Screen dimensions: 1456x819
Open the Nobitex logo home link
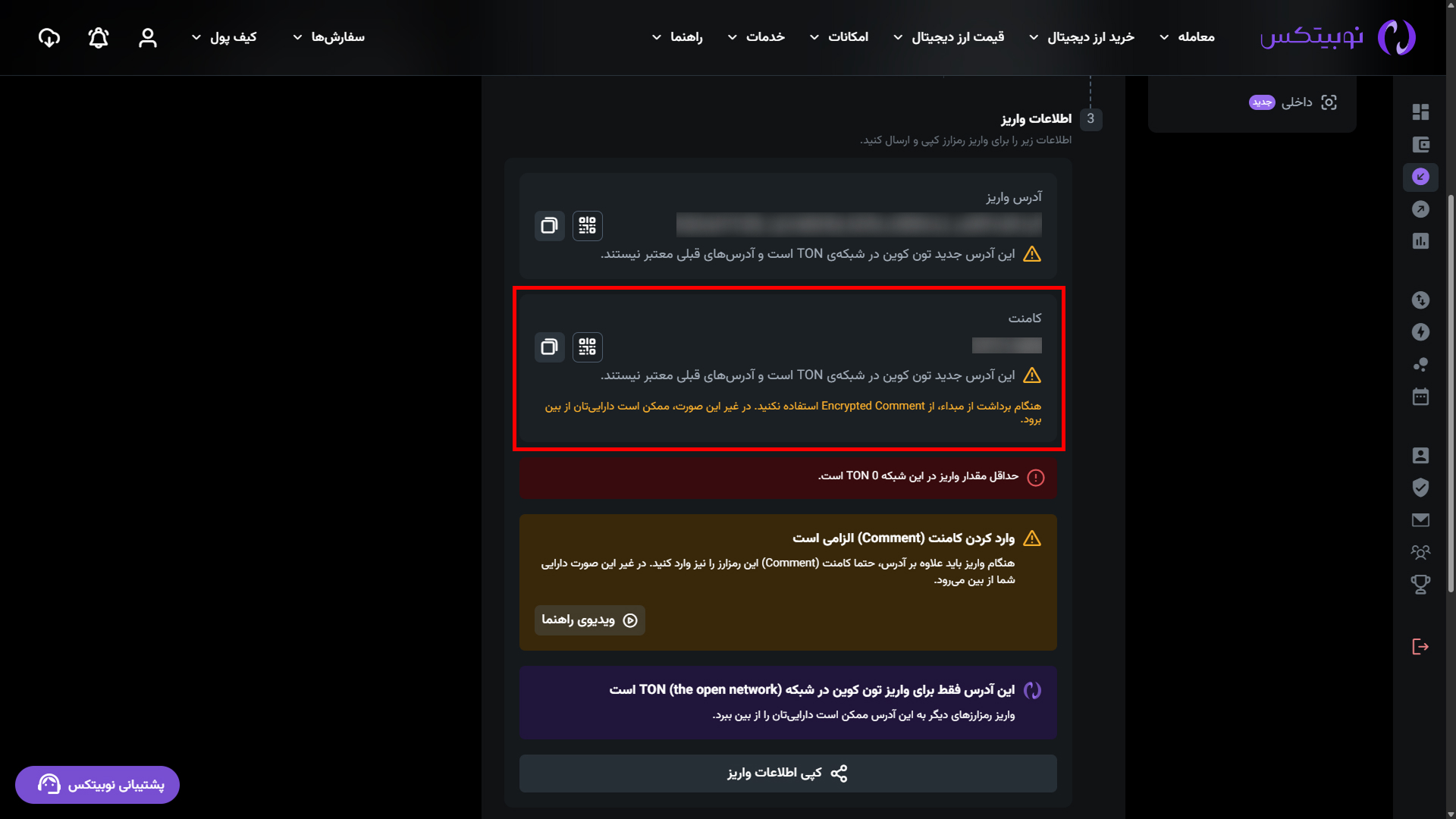[x=1338, y=37]
